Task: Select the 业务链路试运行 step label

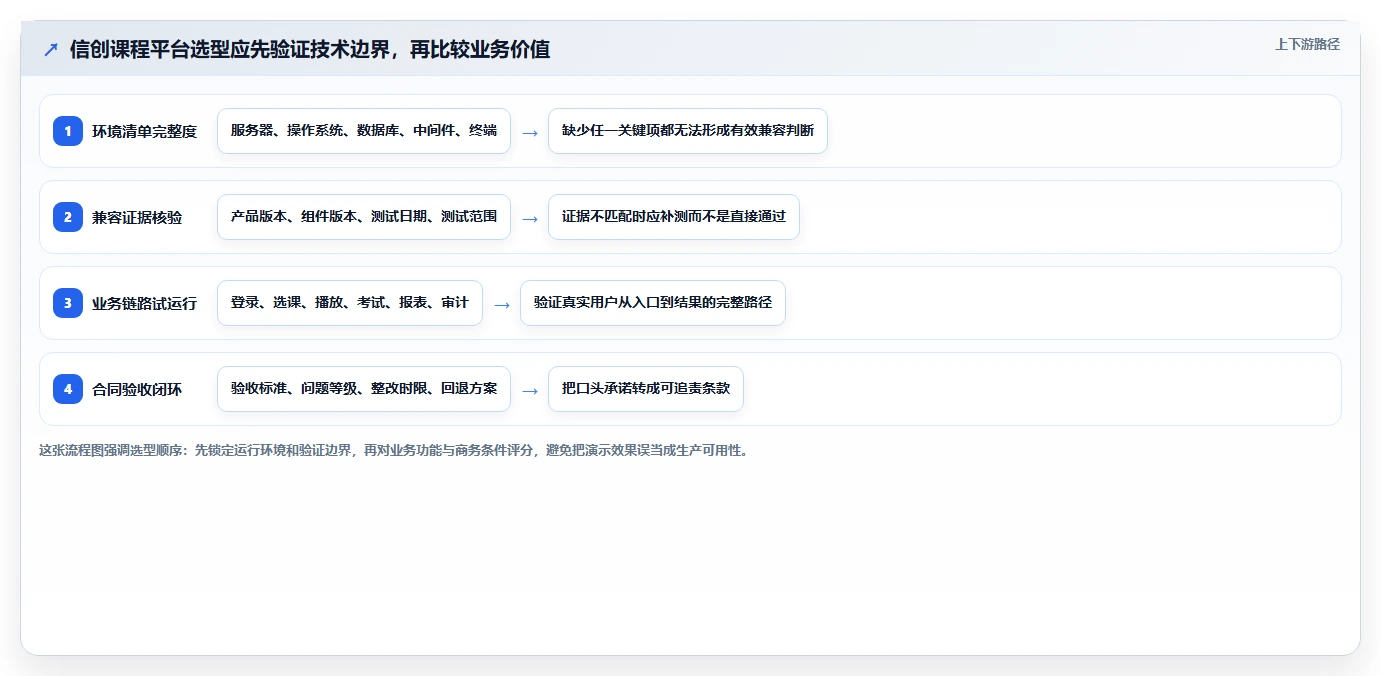Action: tap(144, 303)
